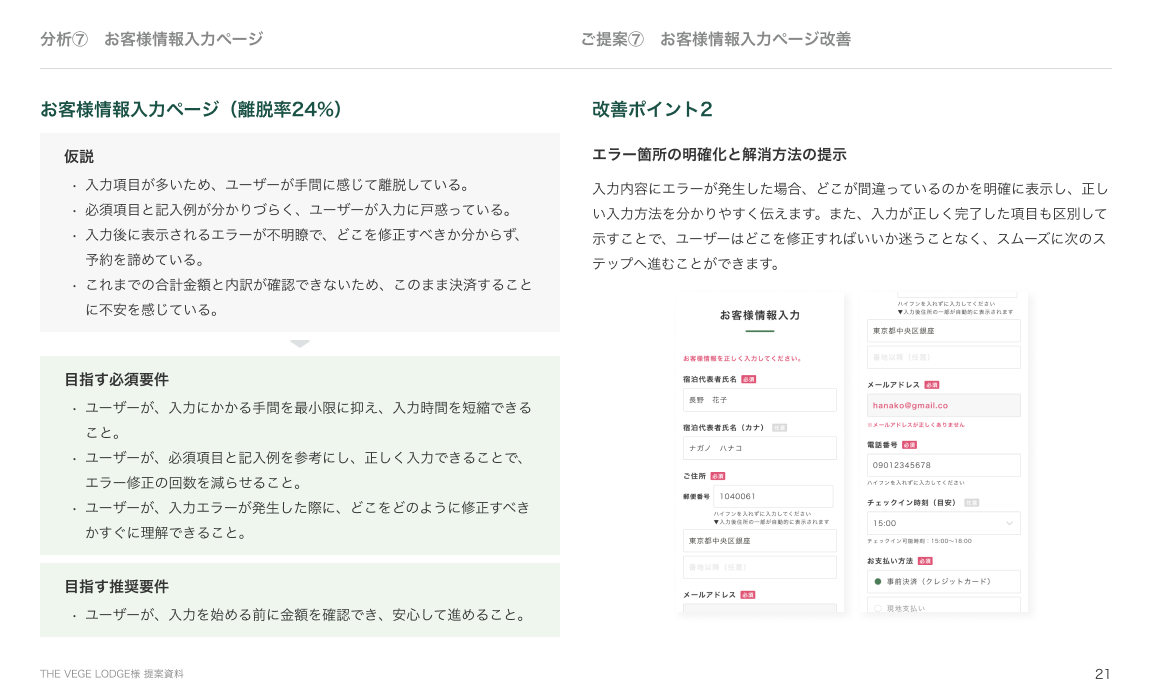This screenshot has height=700, width=1152.
Task: Click the ご提案⑦ お客様情報入力ページ改善 header
Action: (715, 39)
